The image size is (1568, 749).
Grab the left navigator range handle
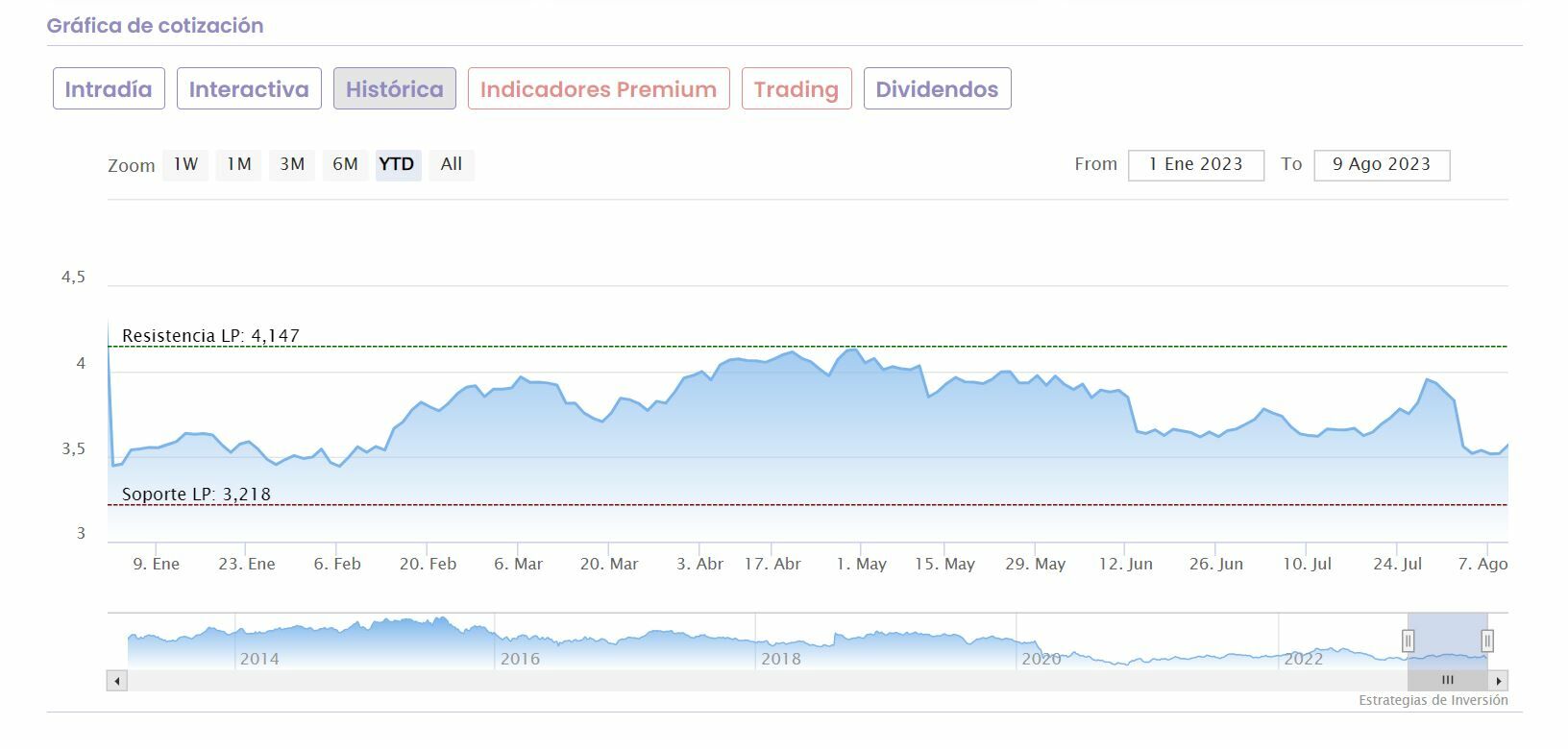click(x=1408, y=640)
